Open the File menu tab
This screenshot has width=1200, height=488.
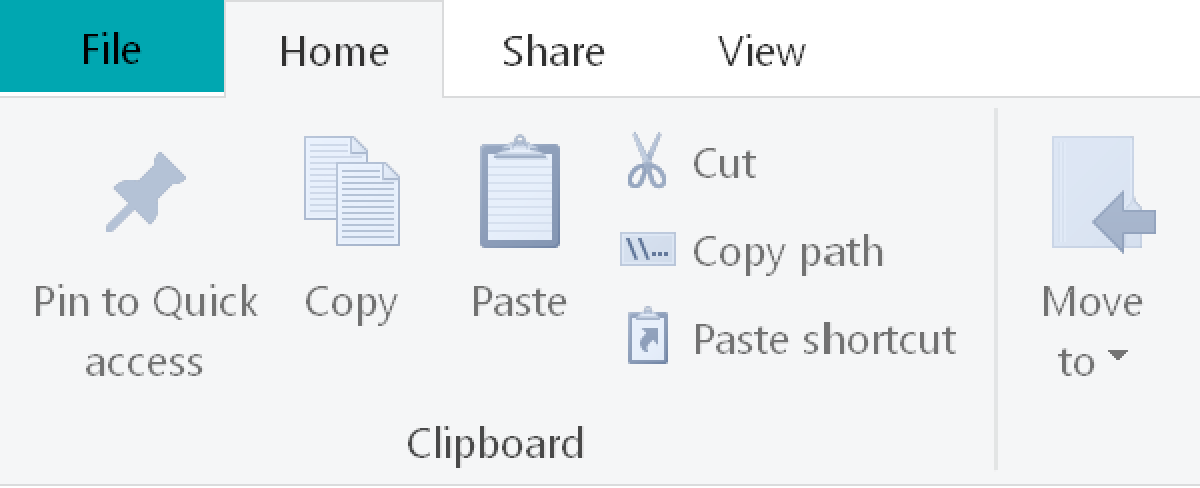coord(111,48)
